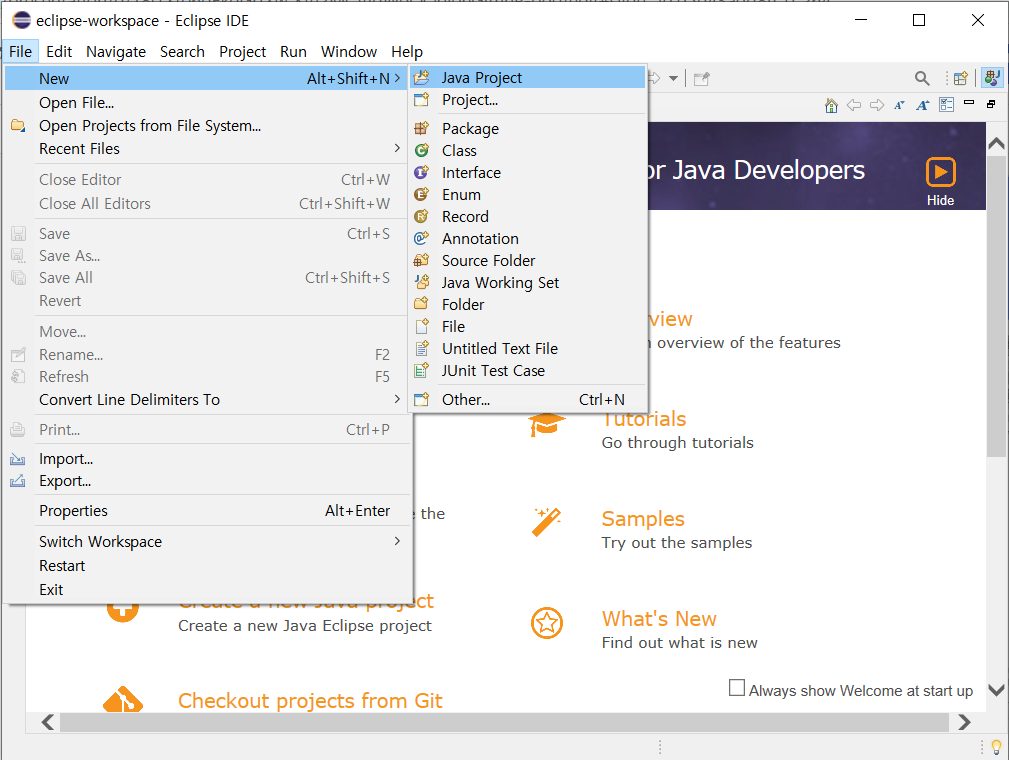Choose Interface from the New submenu
The width and height of the screenshot is (1009, 760).
point(528,172)
